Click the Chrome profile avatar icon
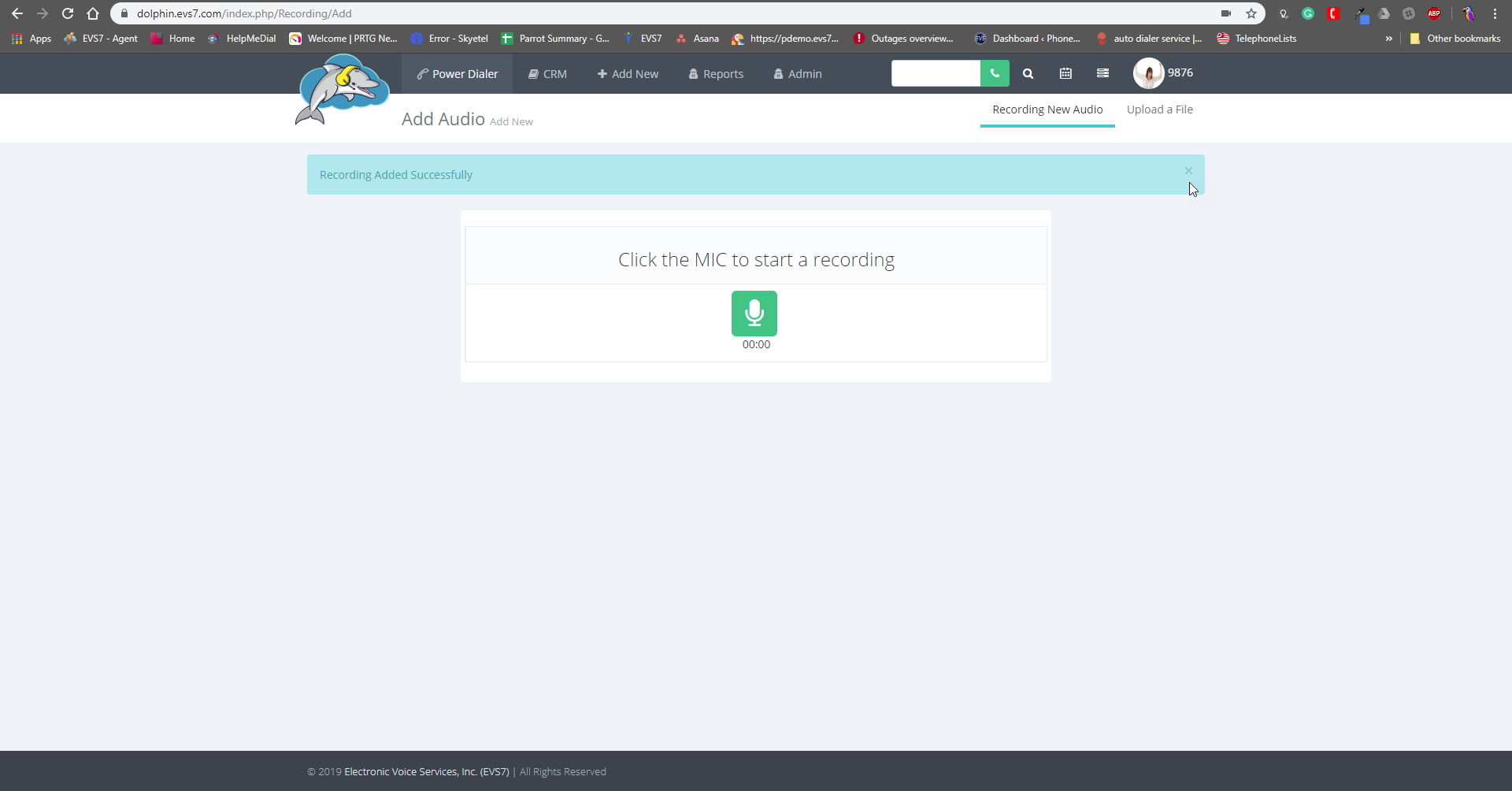 click(1469, 13)
